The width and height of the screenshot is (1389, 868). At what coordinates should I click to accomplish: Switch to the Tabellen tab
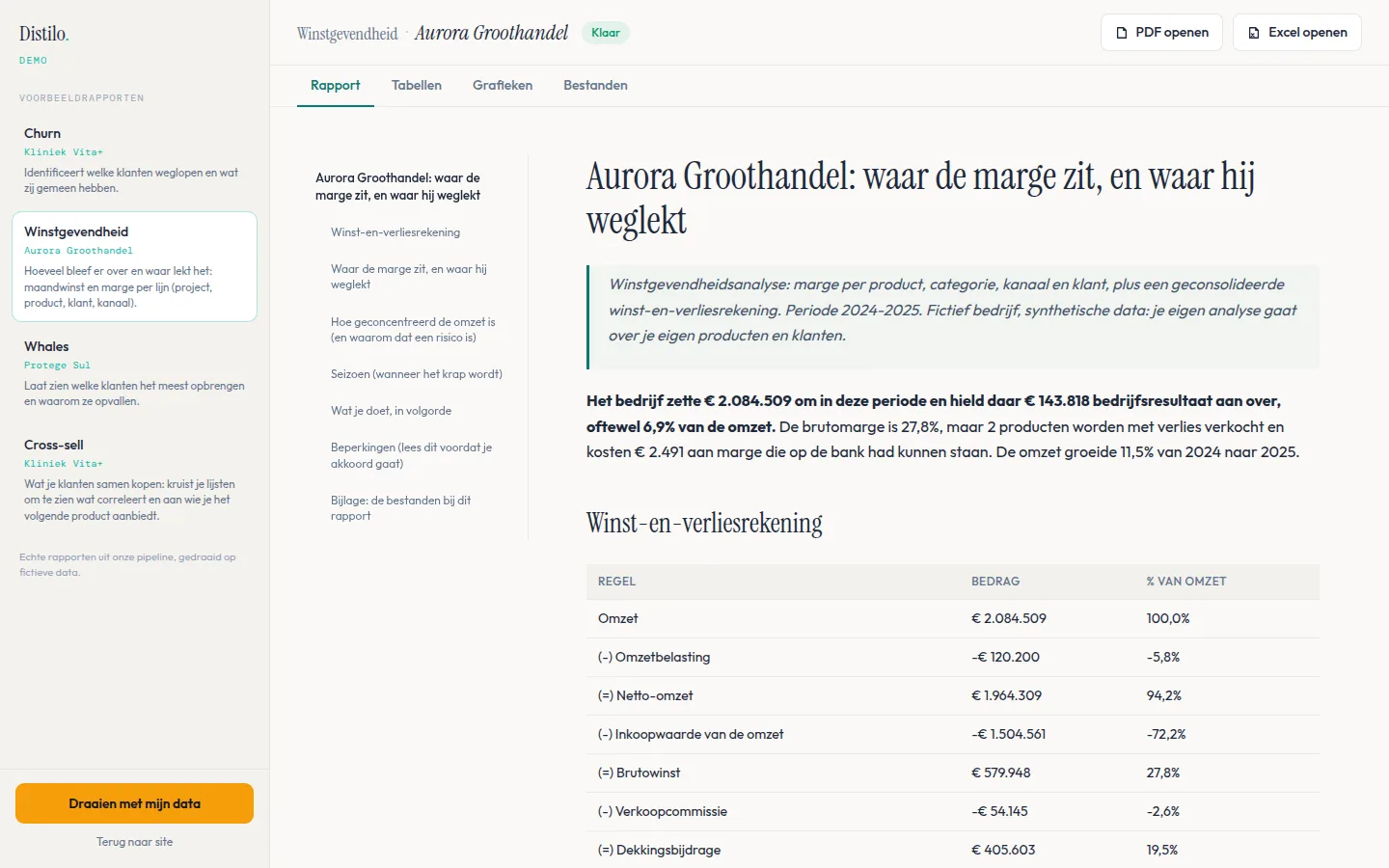[417, 86]
